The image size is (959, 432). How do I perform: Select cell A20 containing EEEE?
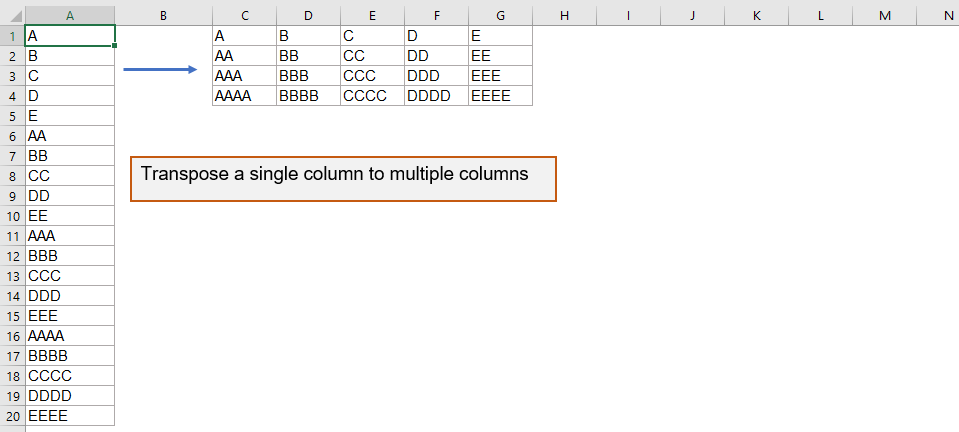click(69, 416)
